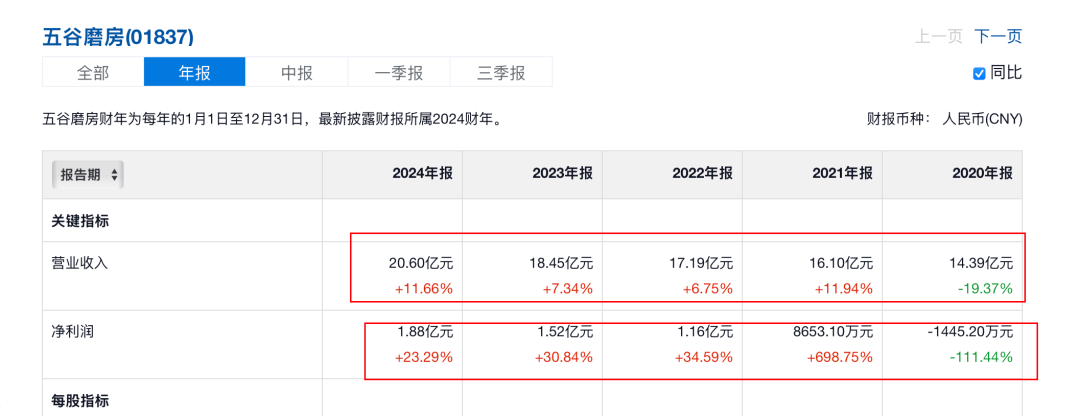This screenshot has height=416, width=1080.
Task: Click profit growth +34.59%
Action: 704,357
